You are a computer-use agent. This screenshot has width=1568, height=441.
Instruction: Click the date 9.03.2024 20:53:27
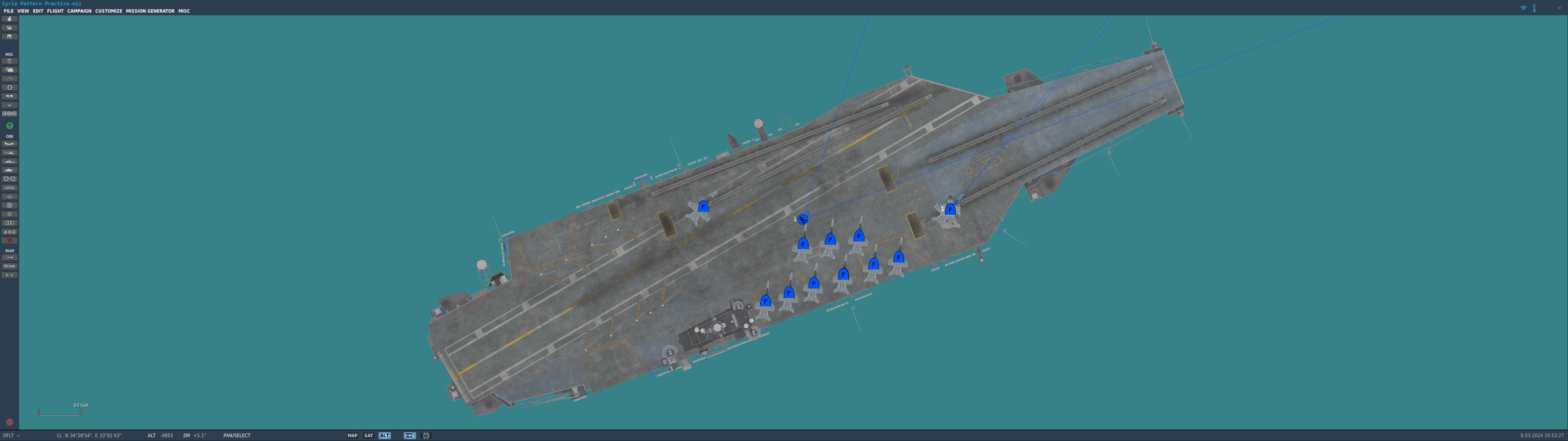pos(1542,435)
